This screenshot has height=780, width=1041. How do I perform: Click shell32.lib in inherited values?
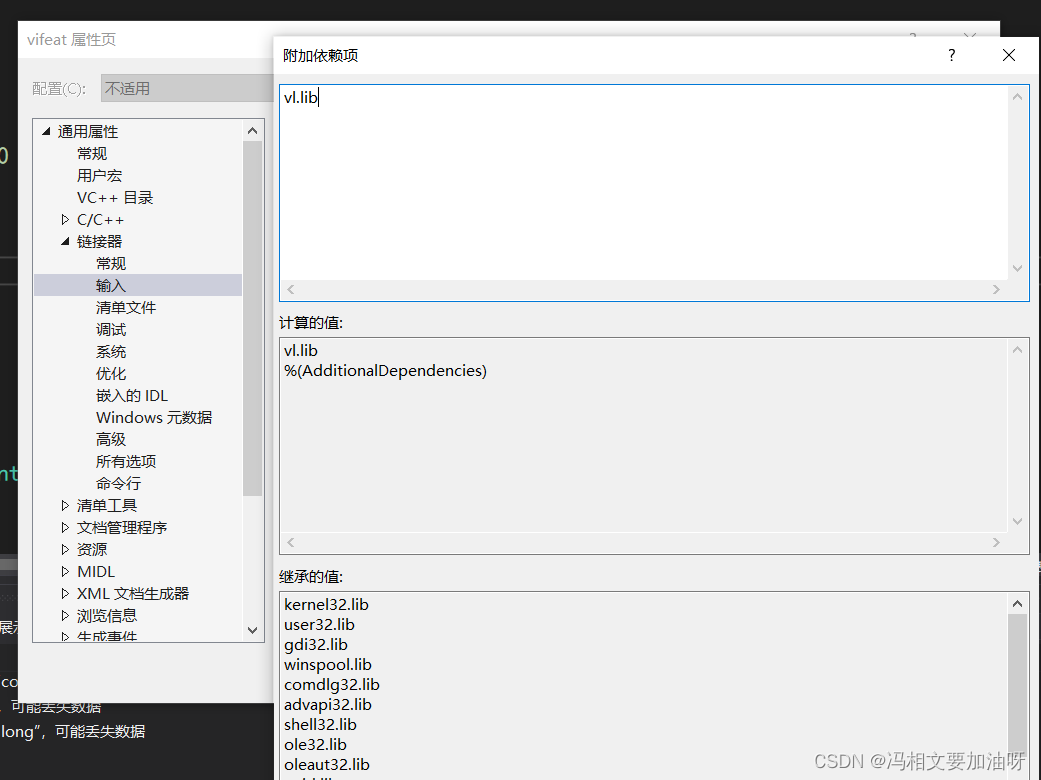[x=321, y=724]
